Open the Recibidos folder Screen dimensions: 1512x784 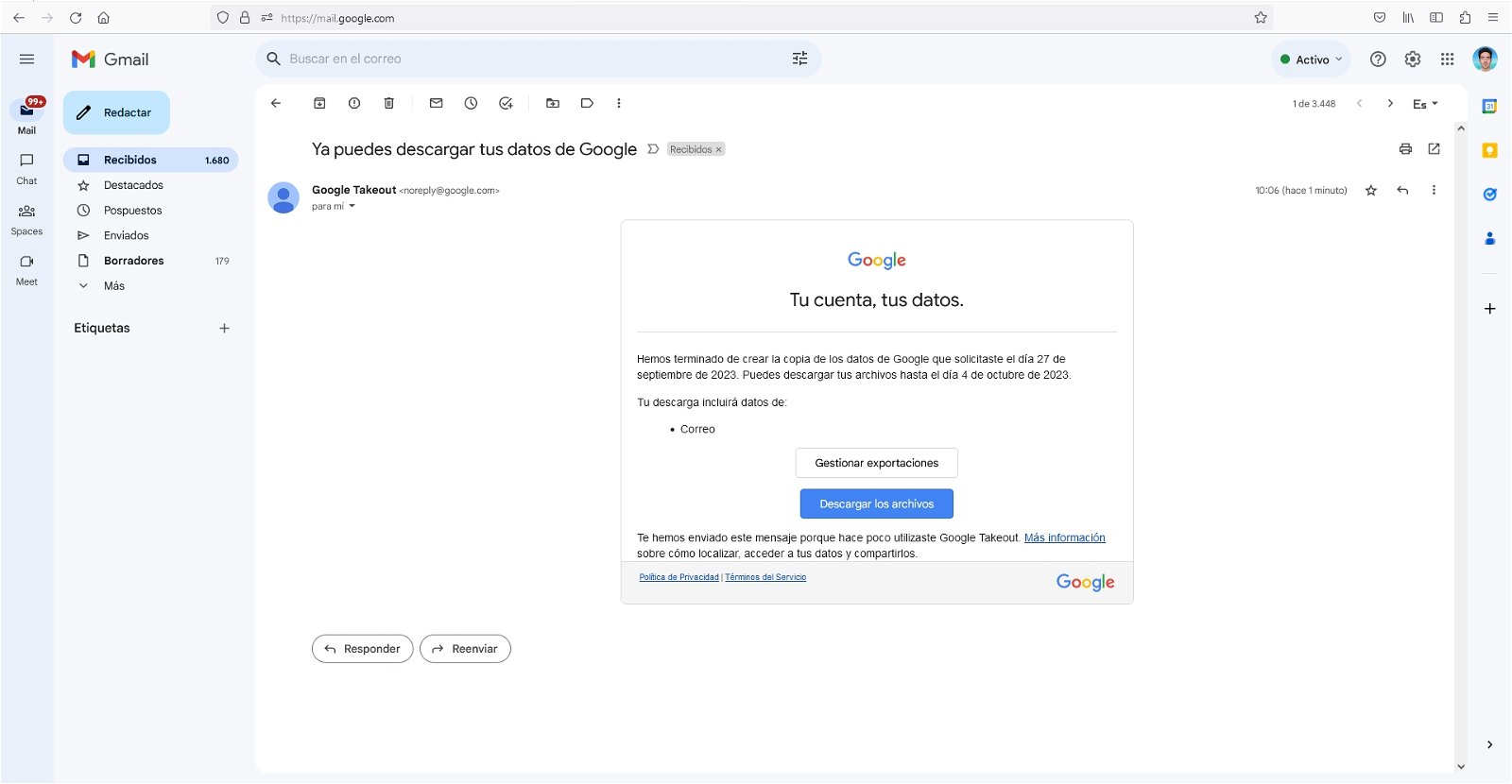click(151, 160)
